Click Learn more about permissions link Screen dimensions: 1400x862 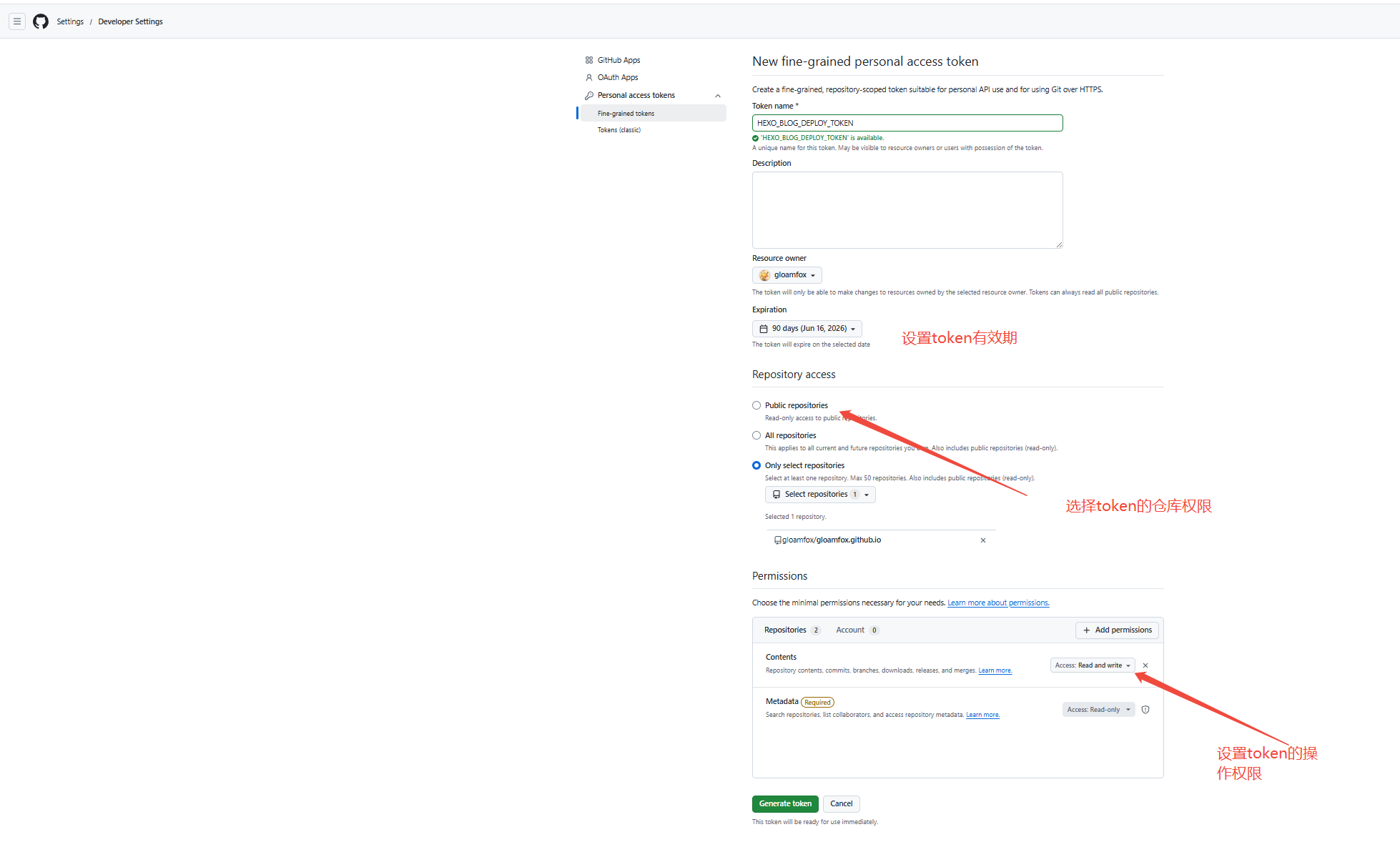click(998, 603)
